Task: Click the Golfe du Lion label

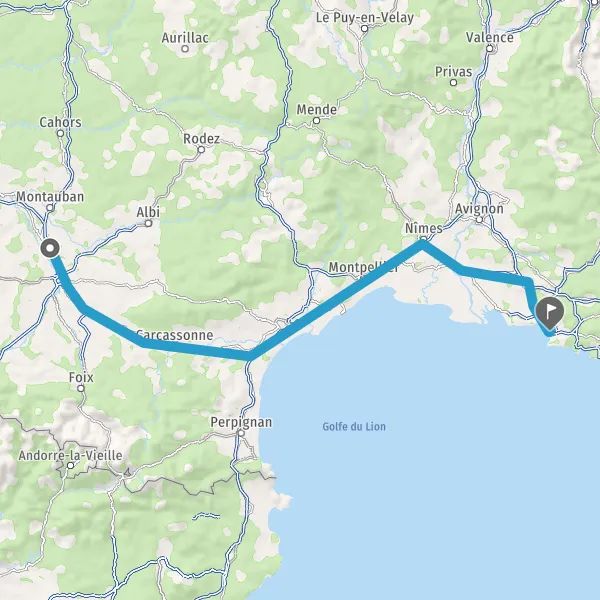Action: click(354, 426)
